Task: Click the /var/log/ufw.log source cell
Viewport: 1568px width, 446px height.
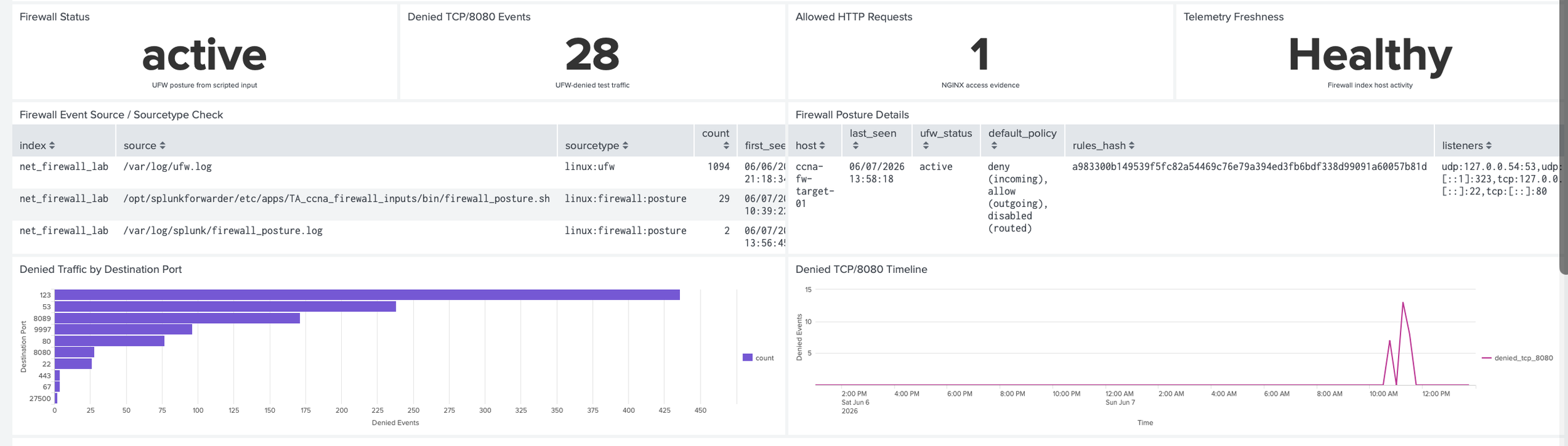Action: click(167, 167)
